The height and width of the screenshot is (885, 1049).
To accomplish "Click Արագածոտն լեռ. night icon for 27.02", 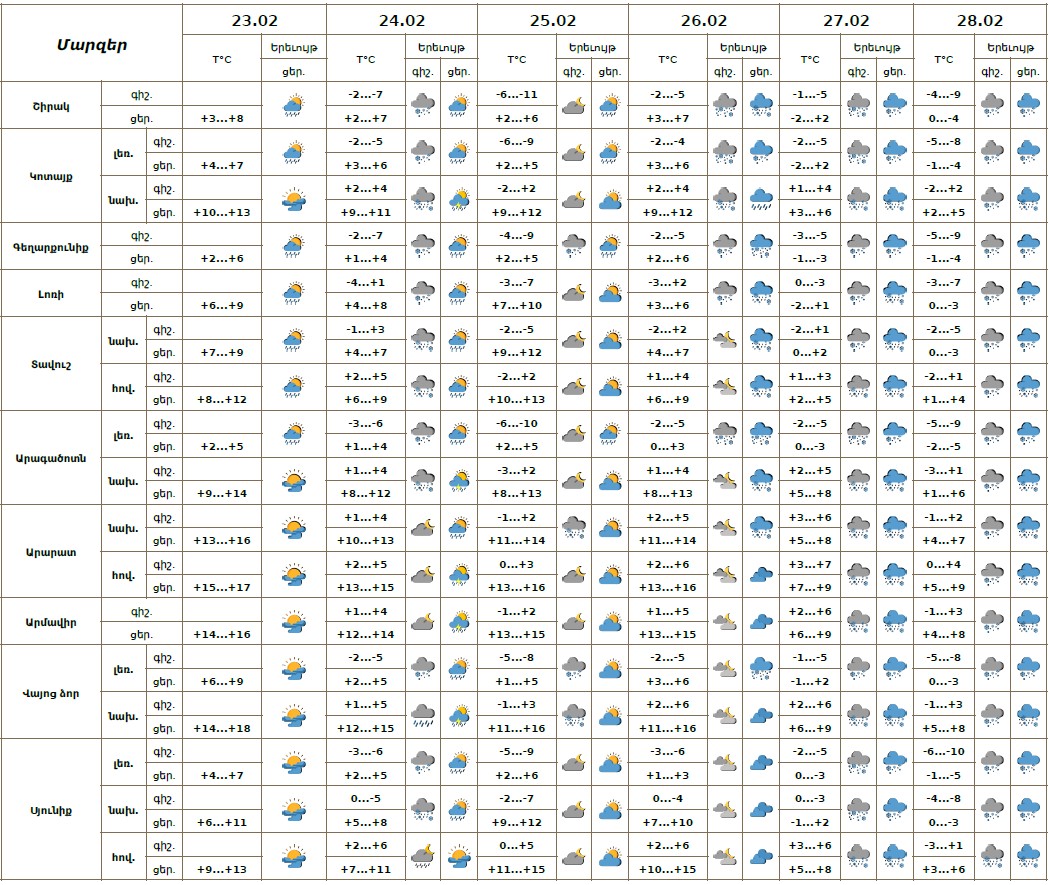I will (x=858, y=433).
